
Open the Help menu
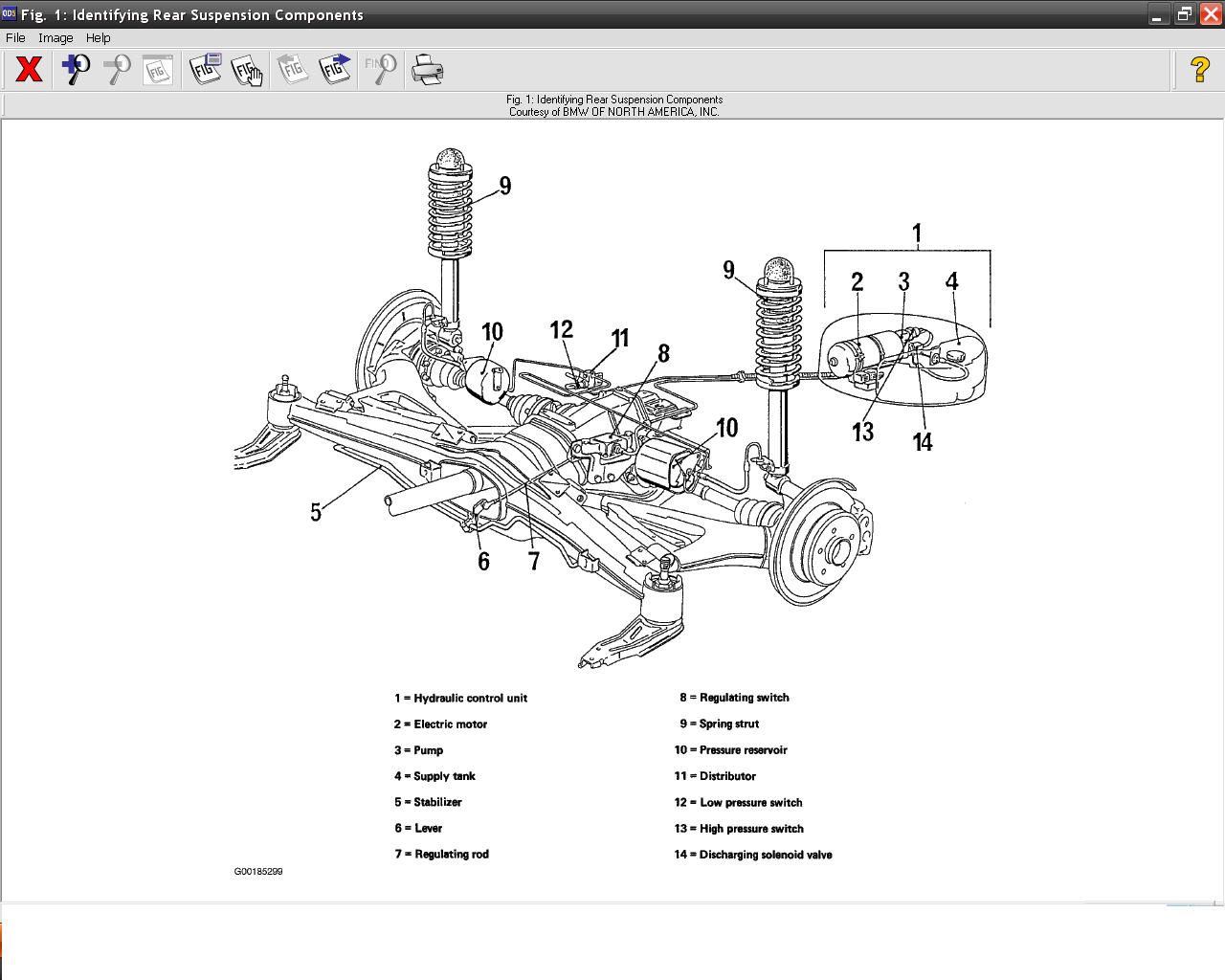[98, 38]
